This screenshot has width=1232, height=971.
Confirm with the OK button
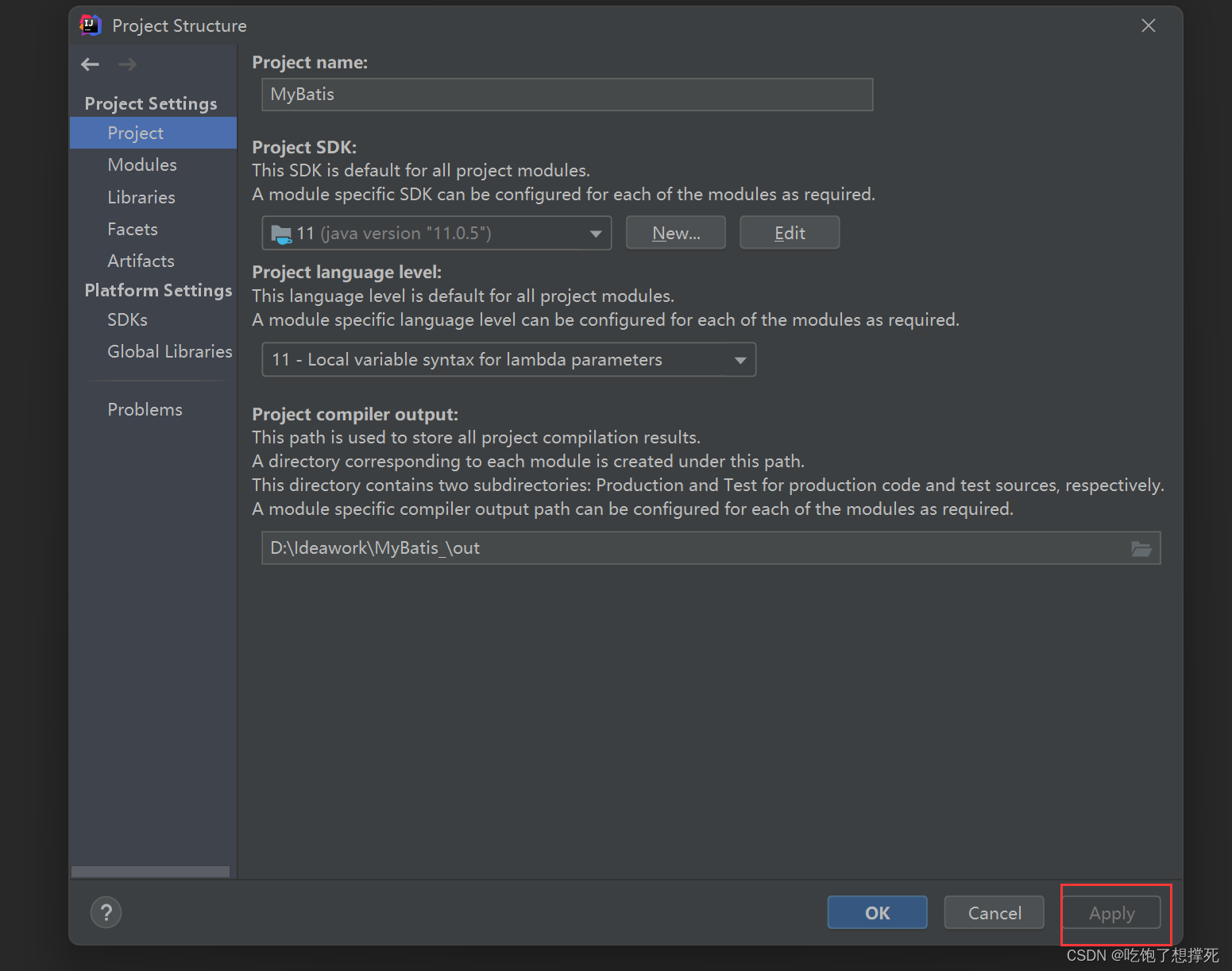[x=878, y=912]
